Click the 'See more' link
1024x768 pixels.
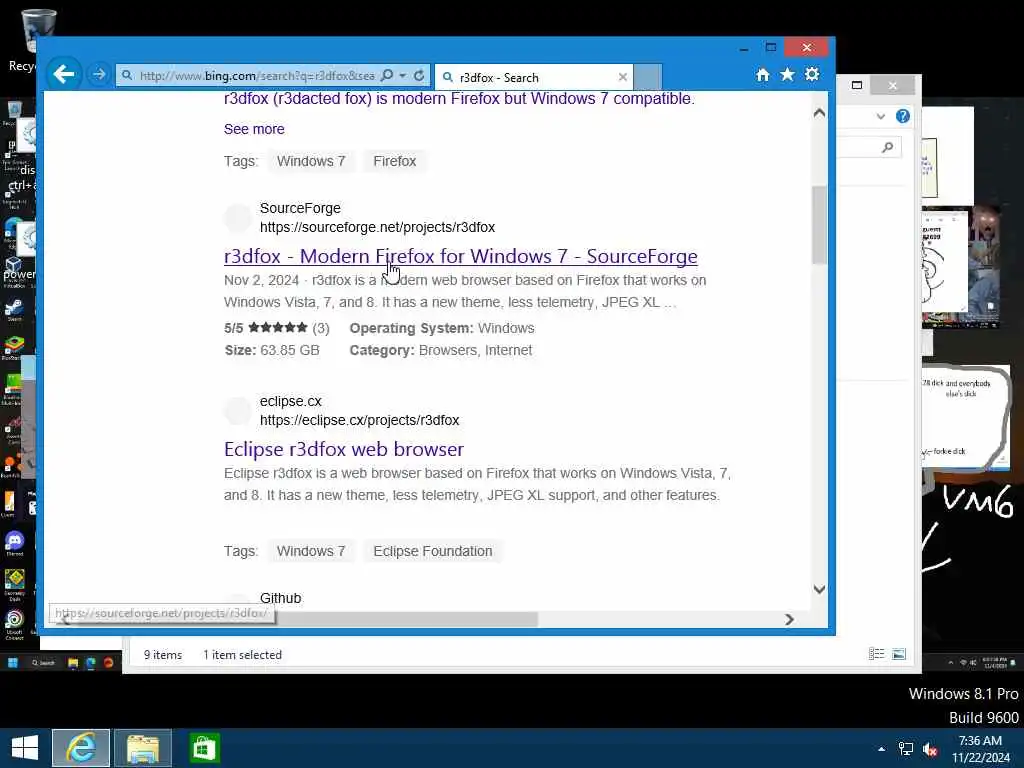[x=254, y=129]
